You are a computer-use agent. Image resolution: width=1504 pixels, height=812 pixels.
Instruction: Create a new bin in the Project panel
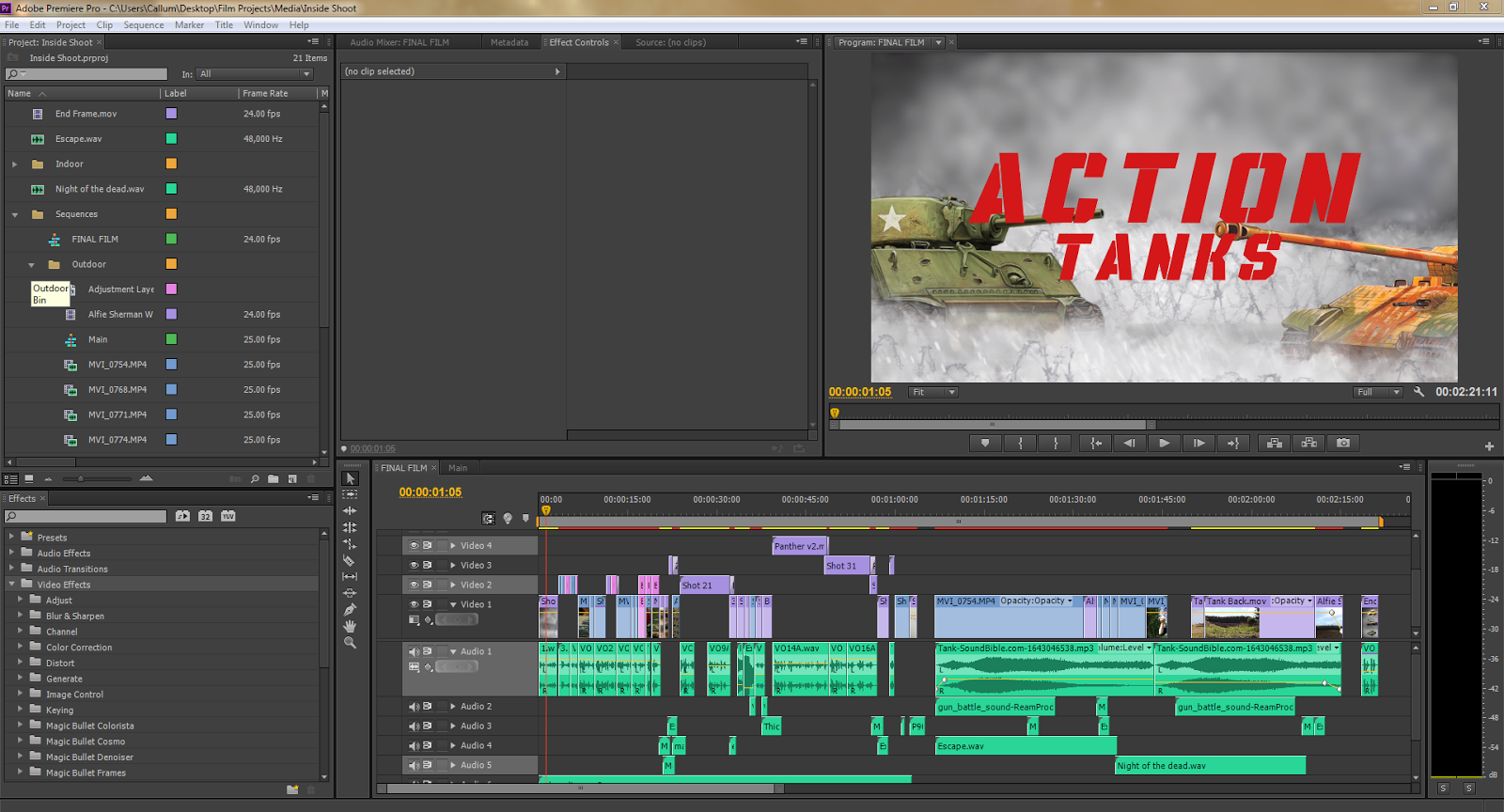273,479
